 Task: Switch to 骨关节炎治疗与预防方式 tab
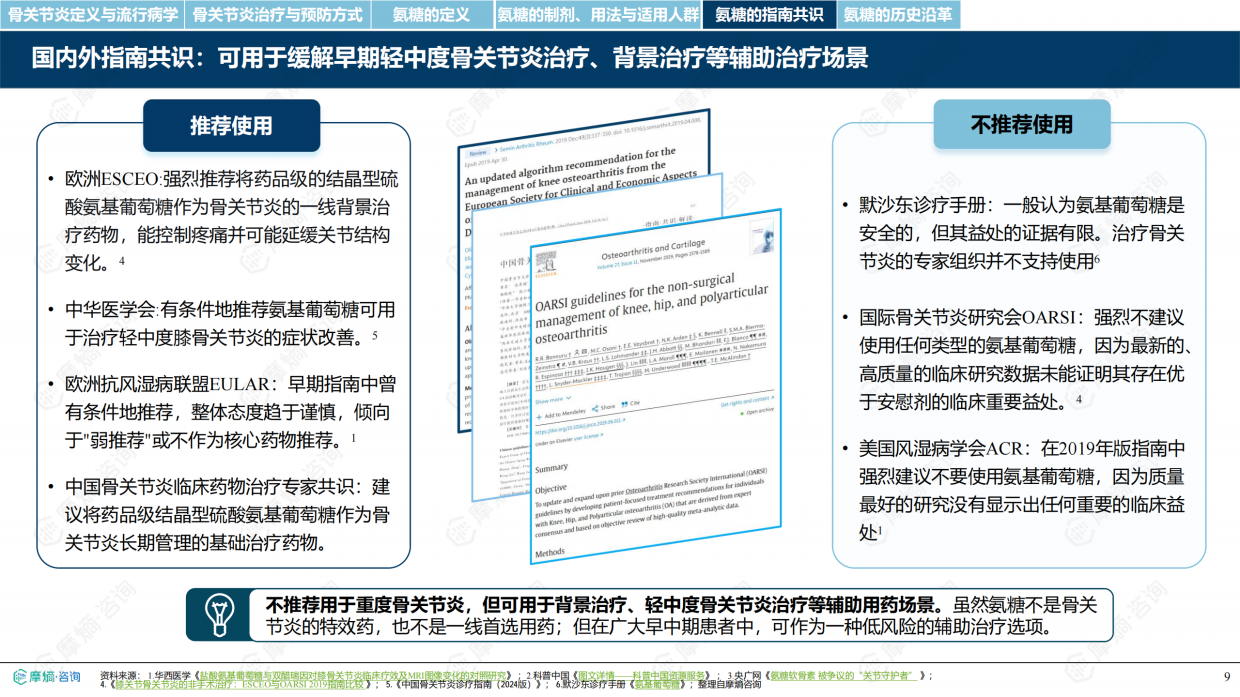pyautogui.click(x=277, y=14)
